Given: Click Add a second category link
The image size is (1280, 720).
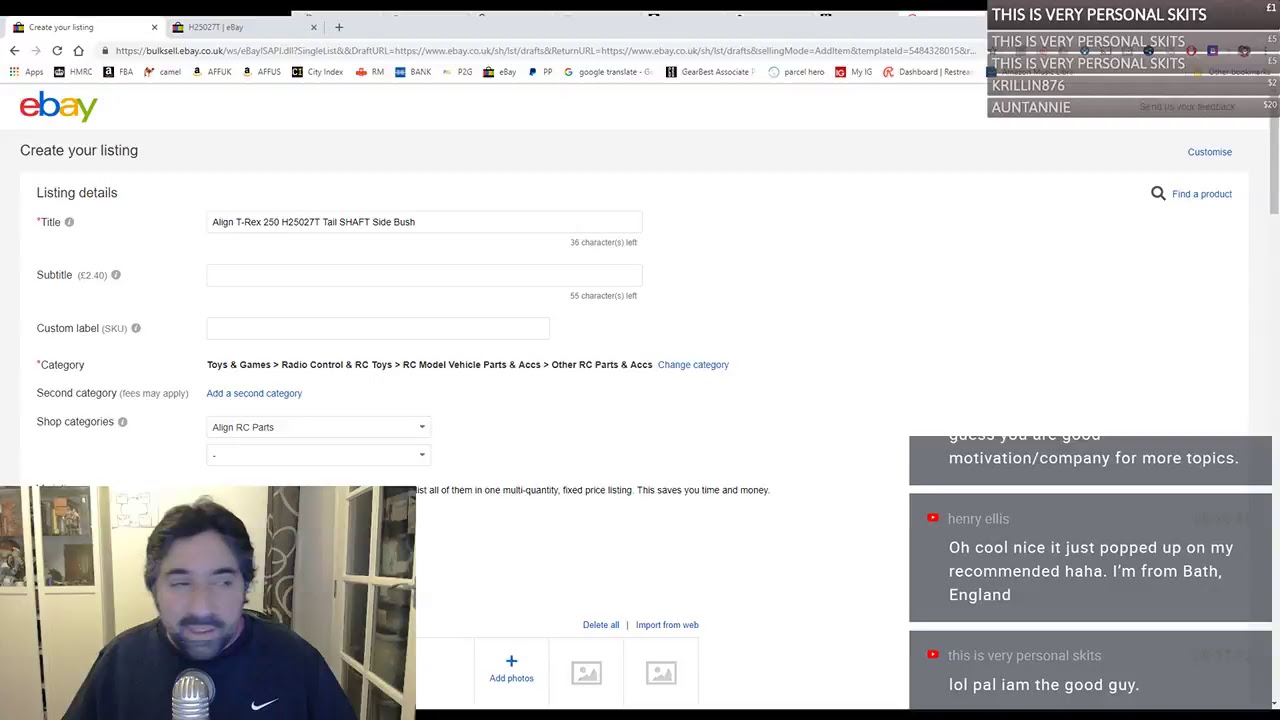Looking at the screenshot, I should (254, 393).
